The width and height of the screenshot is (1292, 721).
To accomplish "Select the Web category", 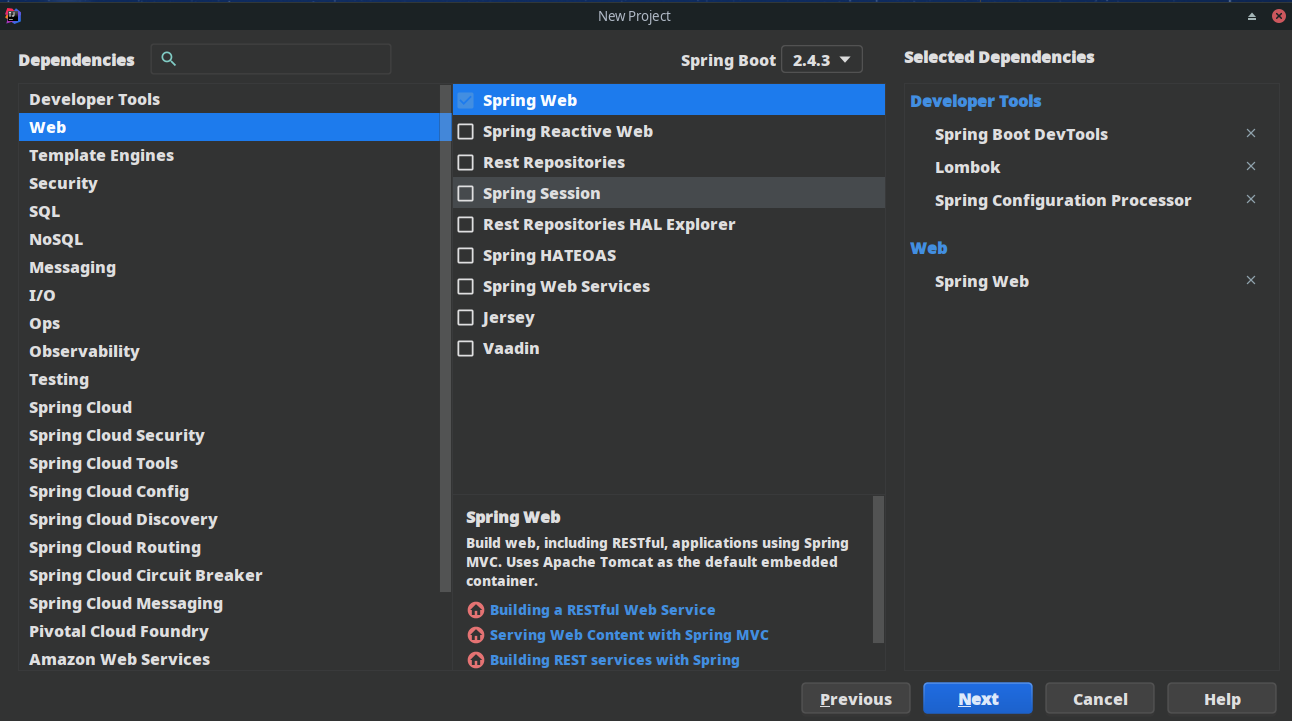I will point(229,127).
